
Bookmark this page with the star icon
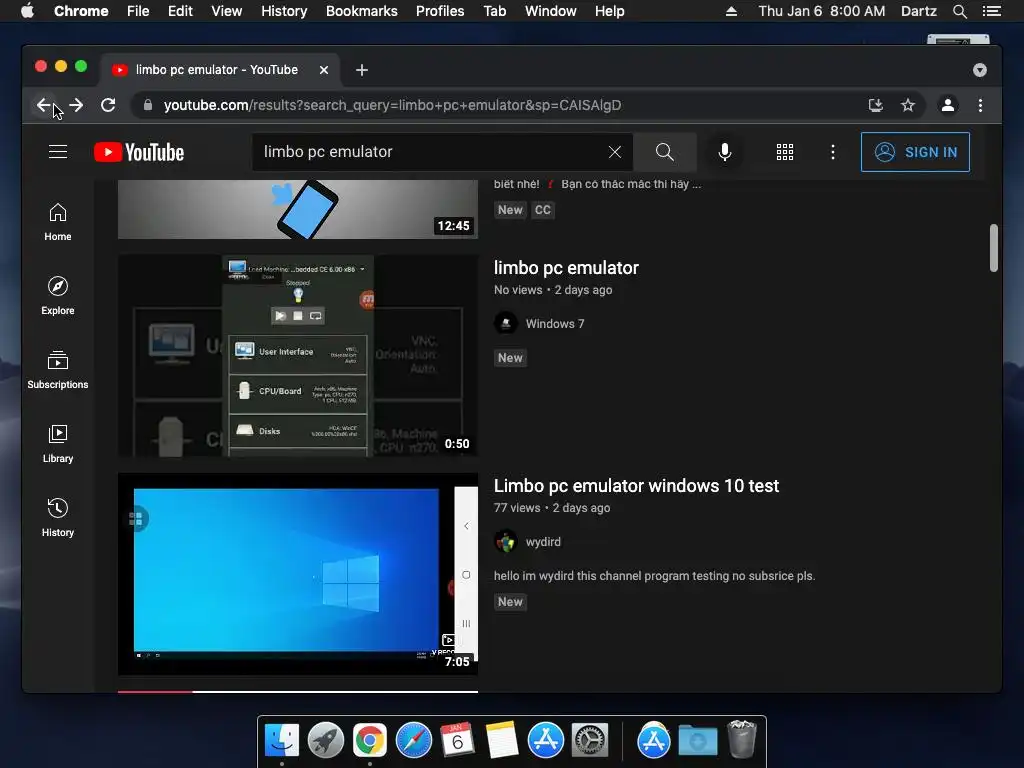908,105
